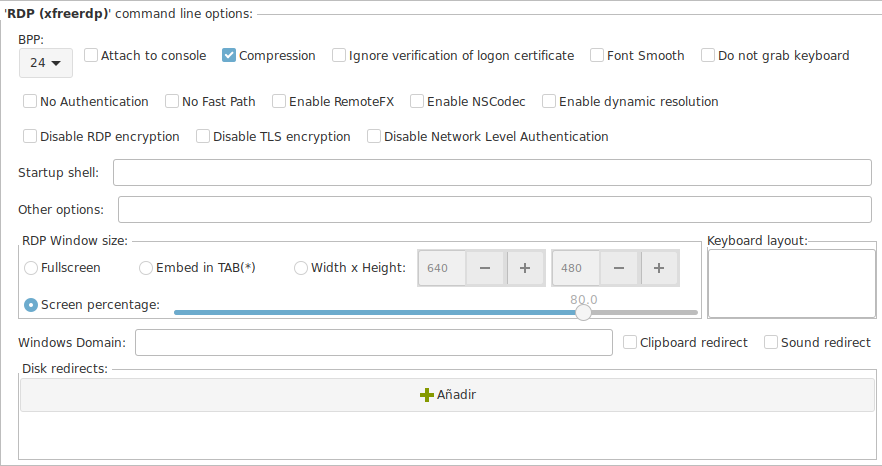
Task: Click the Windows Domain text field
Action: (374, 342)
